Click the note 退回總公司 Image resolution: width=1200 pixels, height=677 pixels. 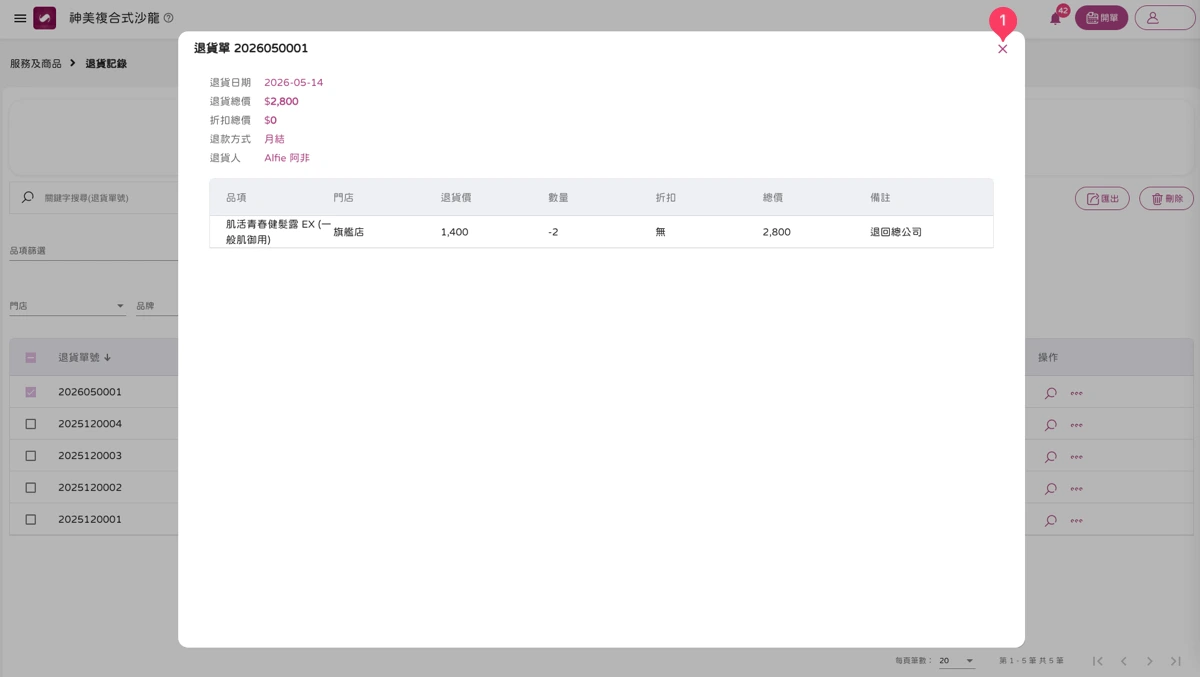click(896, 232)
